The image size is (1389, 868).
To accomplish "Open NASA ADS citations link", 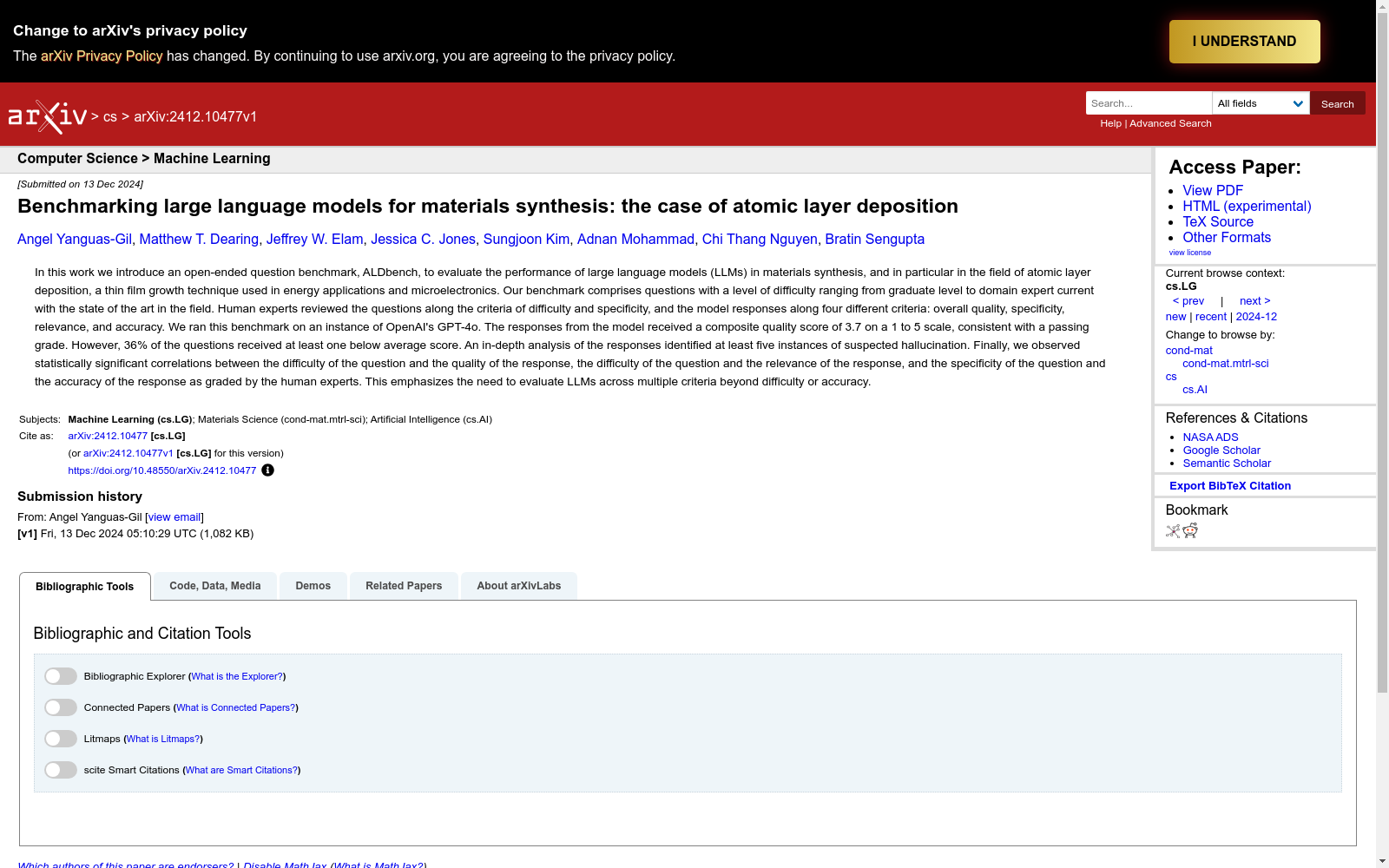I will [1210, 437].
